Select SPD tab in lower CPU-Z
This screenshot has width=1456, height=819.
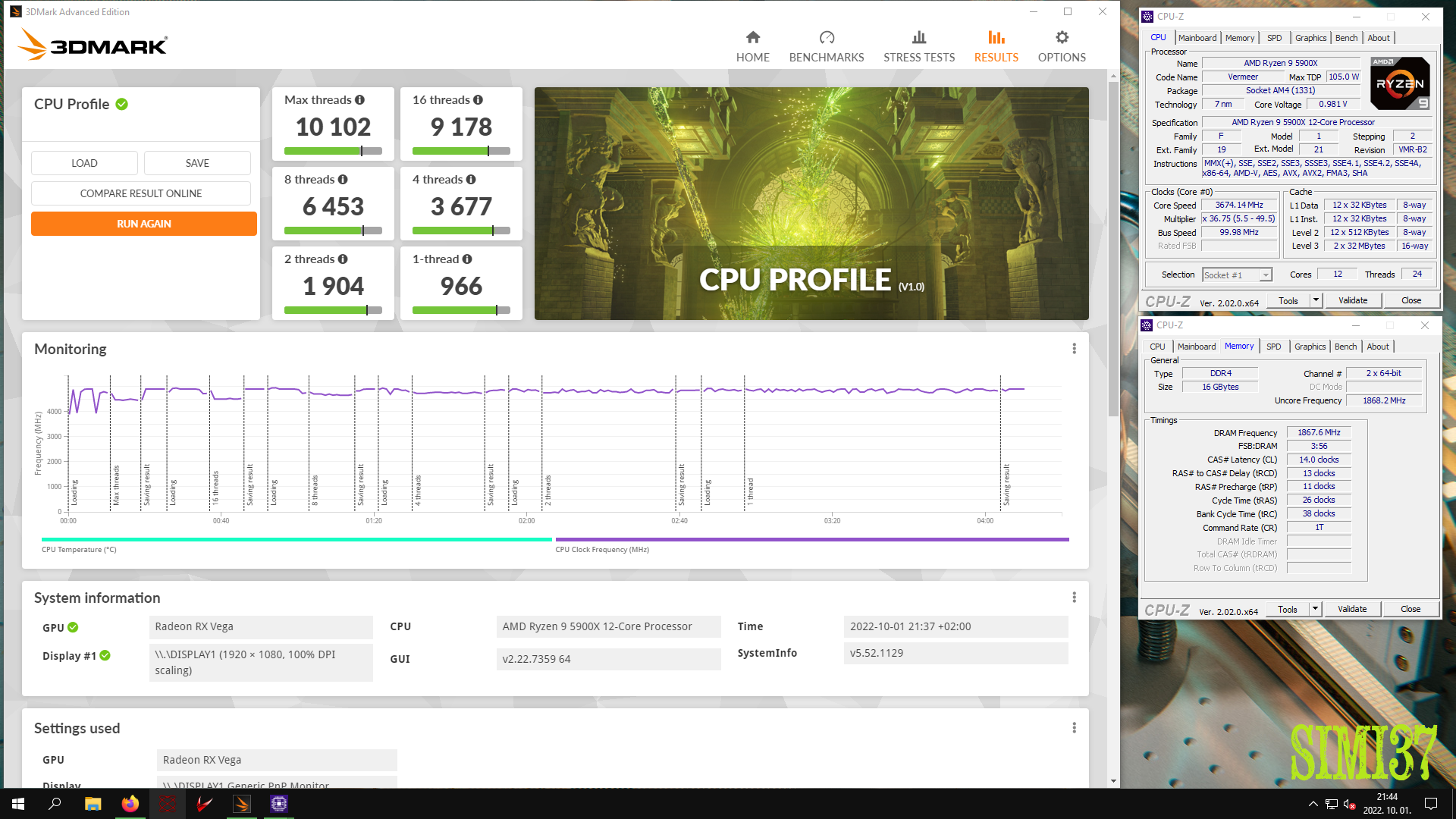(x=1274, y=347)
